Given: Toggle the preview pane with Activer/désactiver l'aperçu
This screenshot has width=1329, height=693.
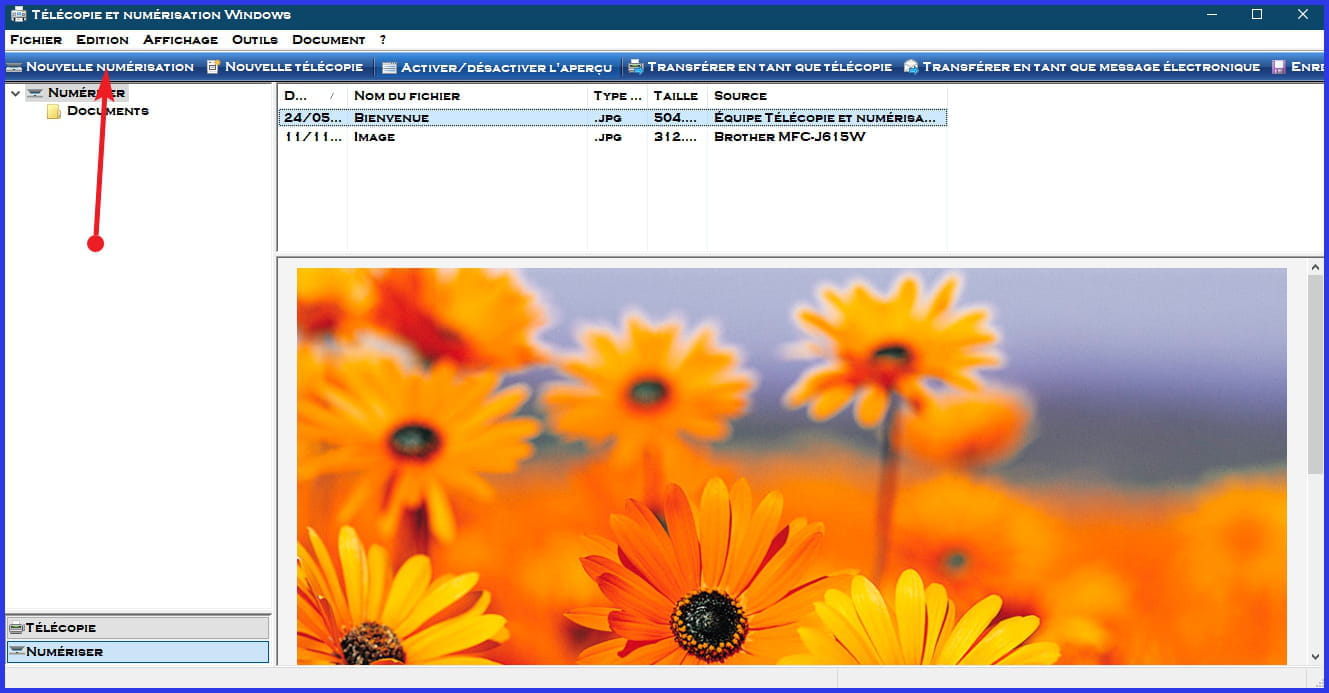Looking at the screenshot, I should 497,67.
